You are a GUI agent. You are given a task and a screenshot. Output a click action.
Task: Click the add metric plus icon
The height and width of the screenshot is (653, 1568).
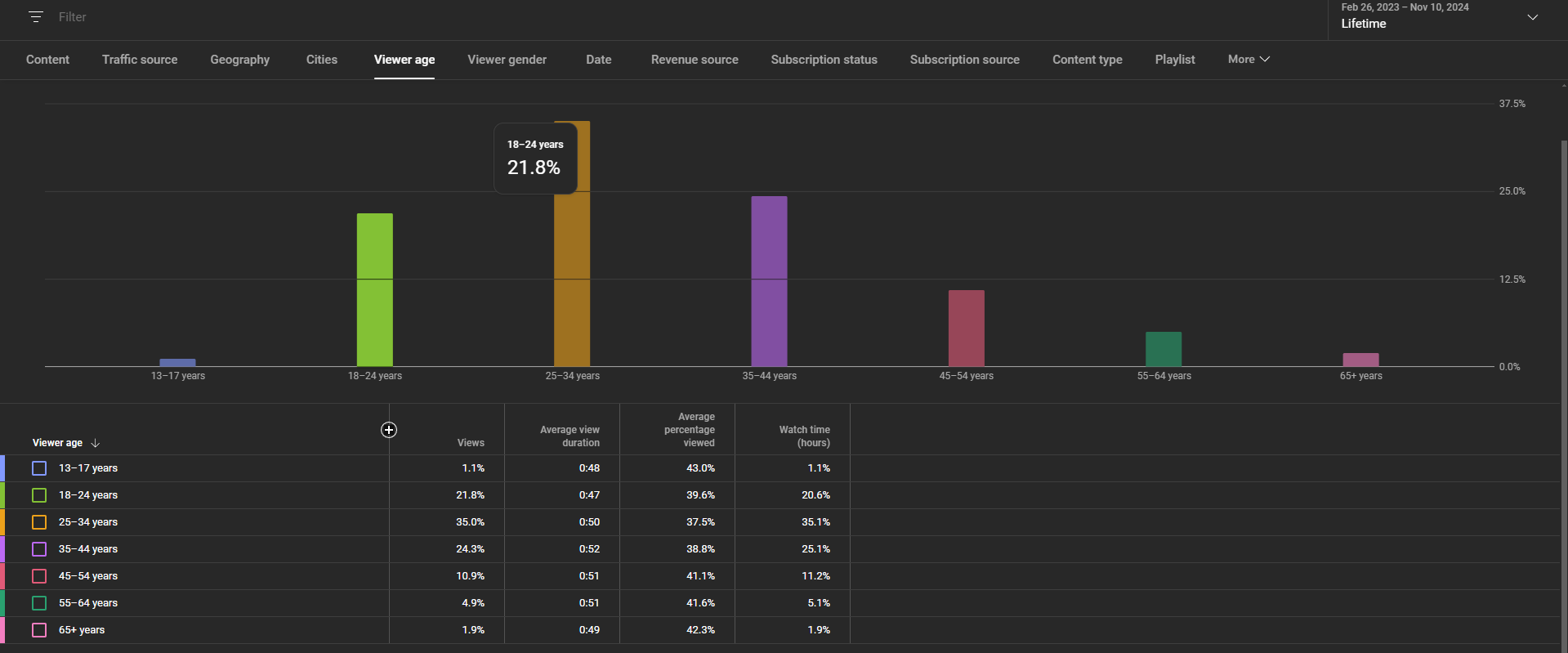pos(389,430)
